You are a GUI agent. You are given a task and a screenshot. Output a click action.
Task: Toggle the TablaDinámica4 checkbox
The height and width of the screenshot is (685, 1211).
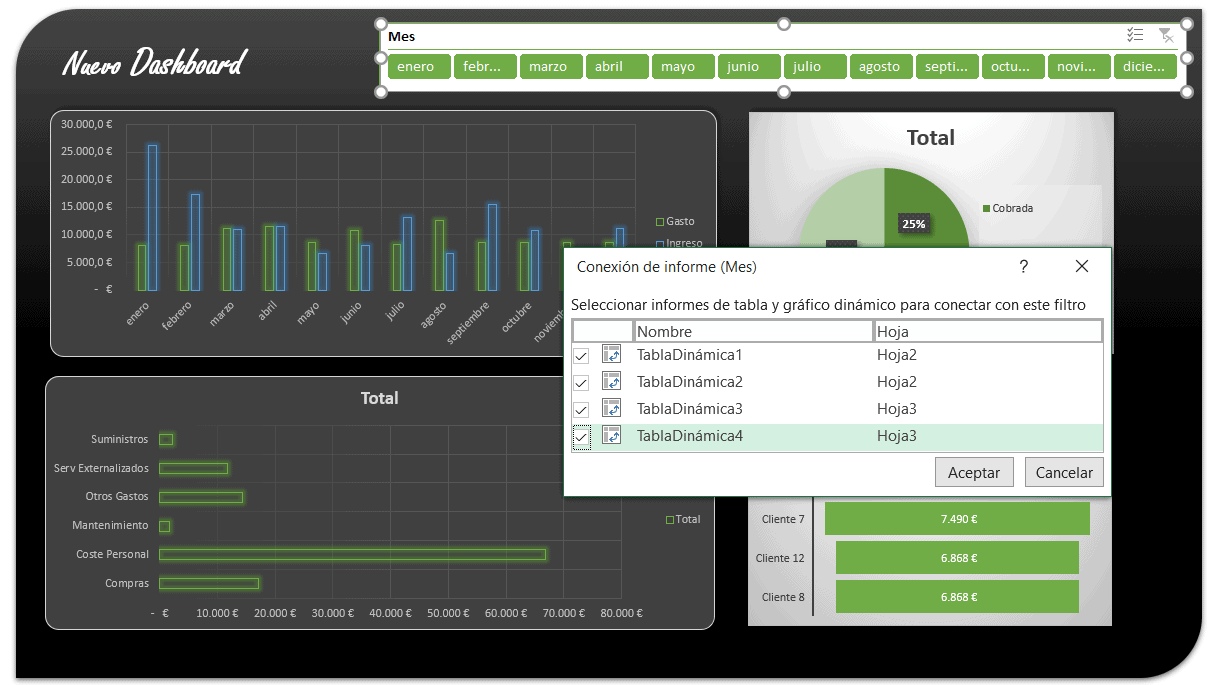point(581,436)
